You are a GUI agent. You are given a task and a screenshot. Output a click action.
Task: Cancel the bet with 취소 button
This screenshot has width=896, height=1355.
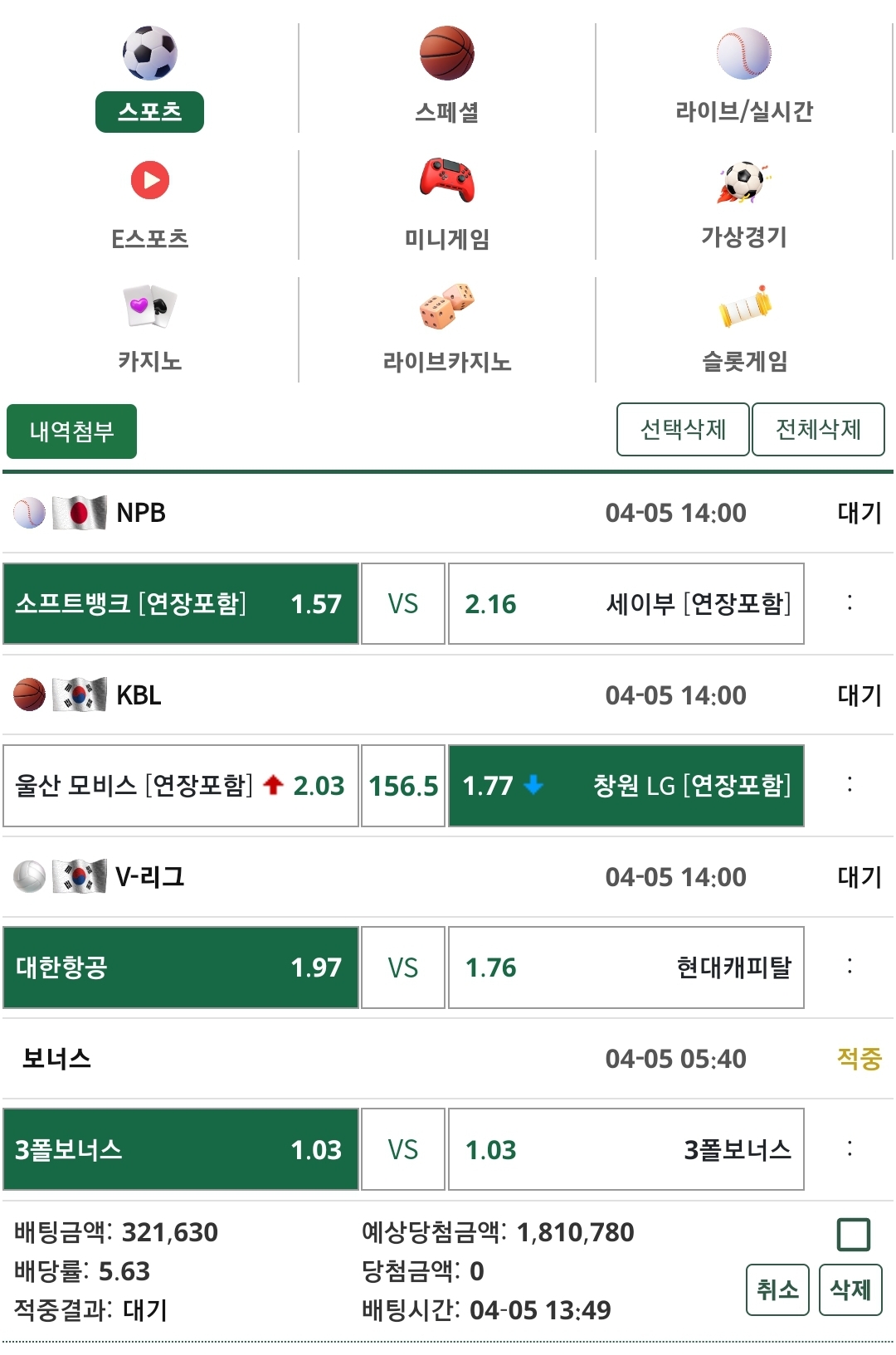point(777,1289)
